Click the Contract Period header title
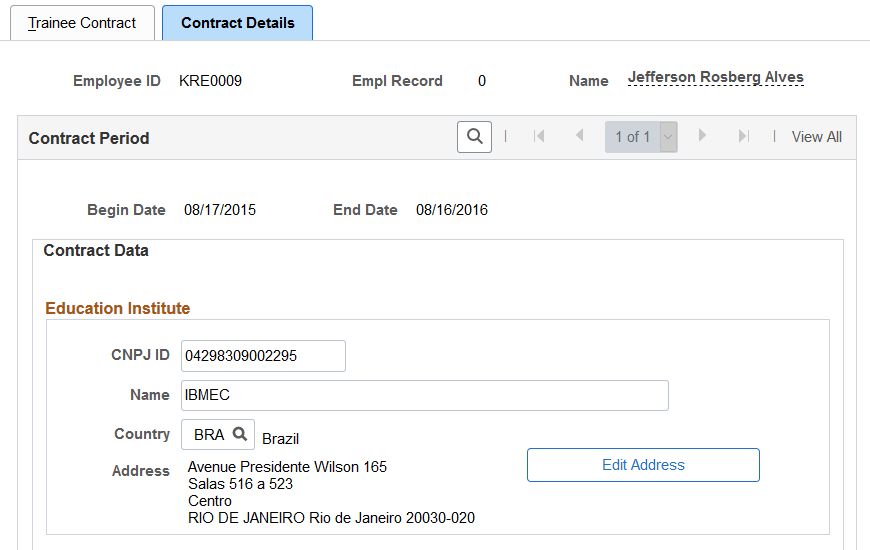Image resolution: width=870 pixels, height=550 pixels. 89,138
